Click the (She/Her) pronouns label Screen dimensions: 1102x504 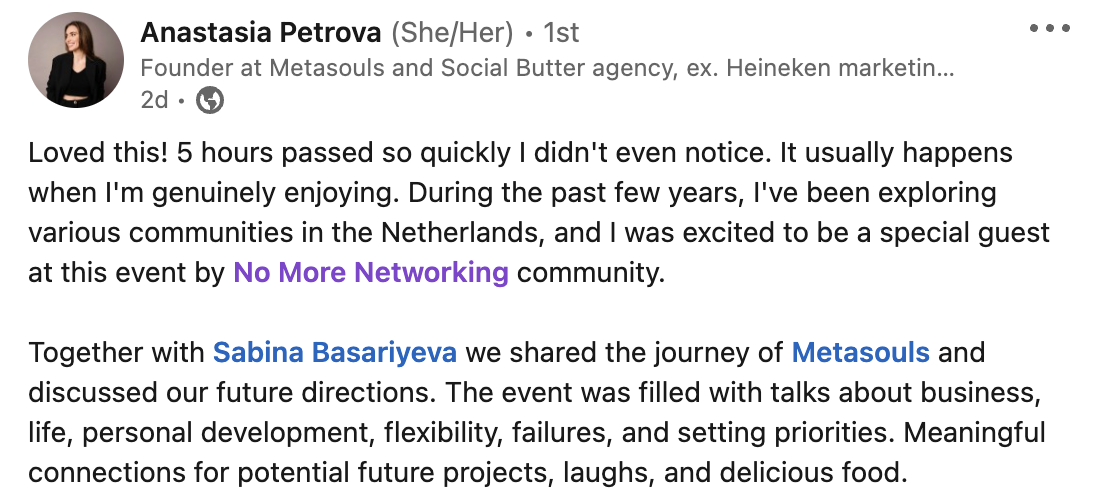point(452,32)
